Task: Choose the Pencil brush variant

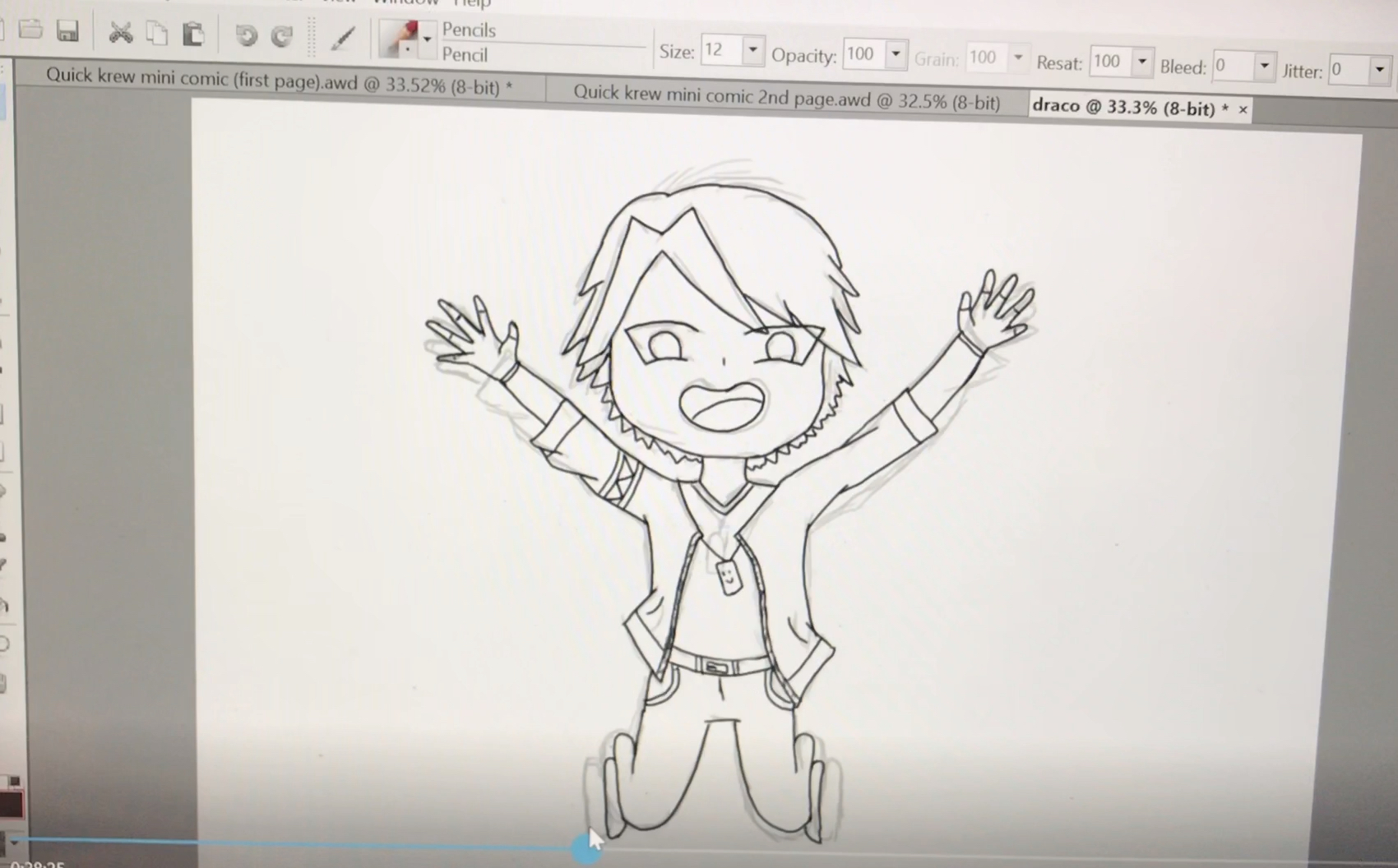Action: coord(465,54)
